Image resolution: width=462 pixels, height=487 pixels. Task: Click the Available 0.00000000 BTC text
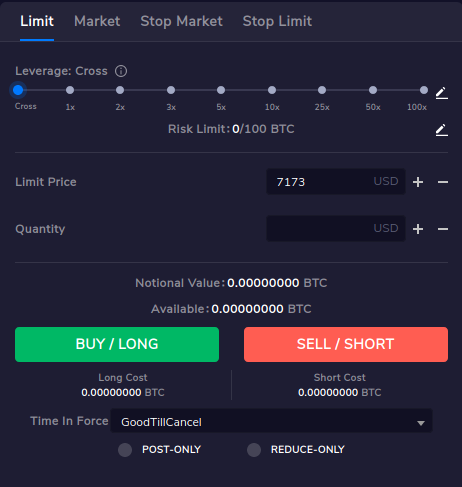(231, 309)
